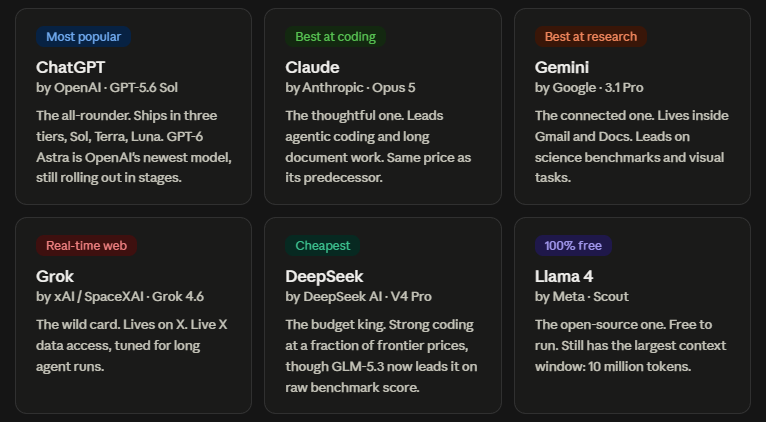Open the Grok card title
The width and height of the screenshot is (766, 422).
[x=55, y=276]
